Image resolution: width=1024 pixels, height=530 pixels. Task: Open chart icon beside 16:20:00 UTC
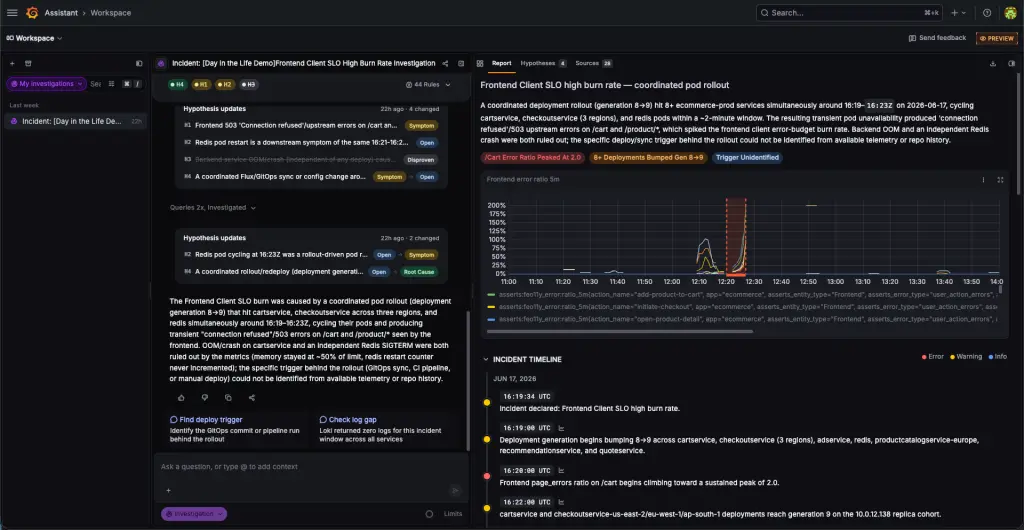tap(561, 470)
